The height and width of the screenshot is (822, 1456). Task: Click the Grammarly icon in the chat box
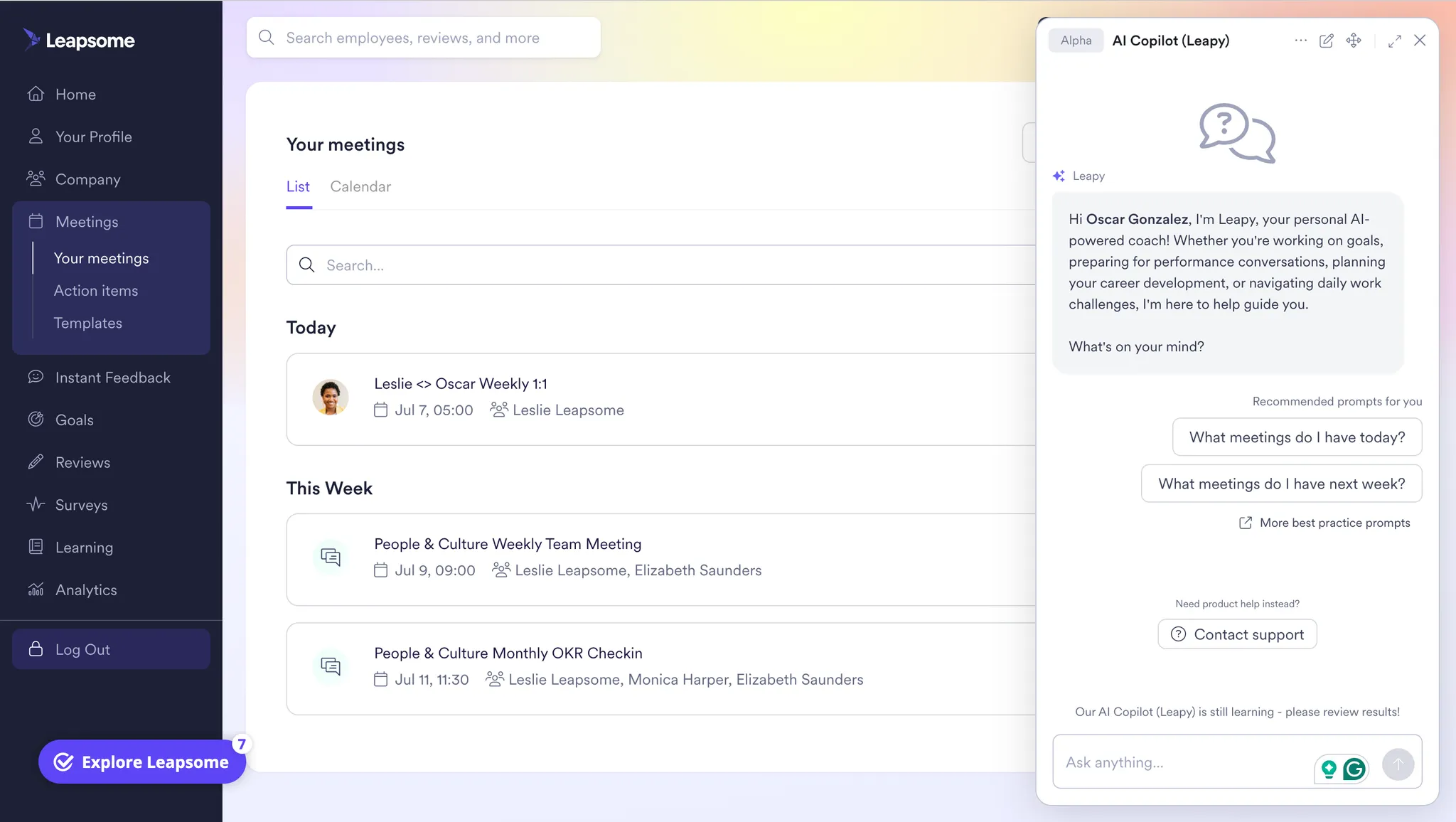(1354, 768)
